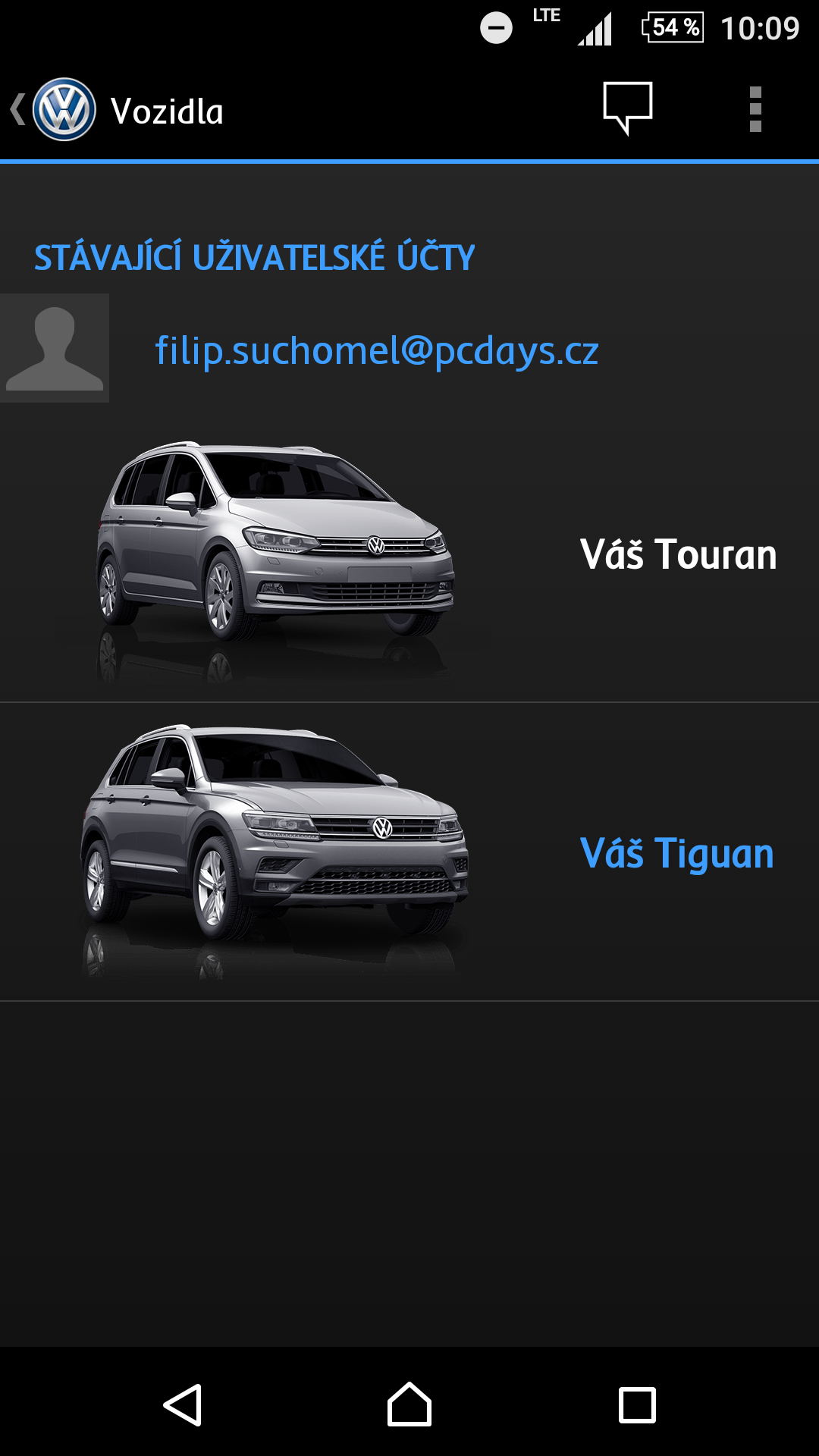Choose the Váš Touran label
Image resolution: width=819 pixels, height=1456 pixels.
[679, 554]
